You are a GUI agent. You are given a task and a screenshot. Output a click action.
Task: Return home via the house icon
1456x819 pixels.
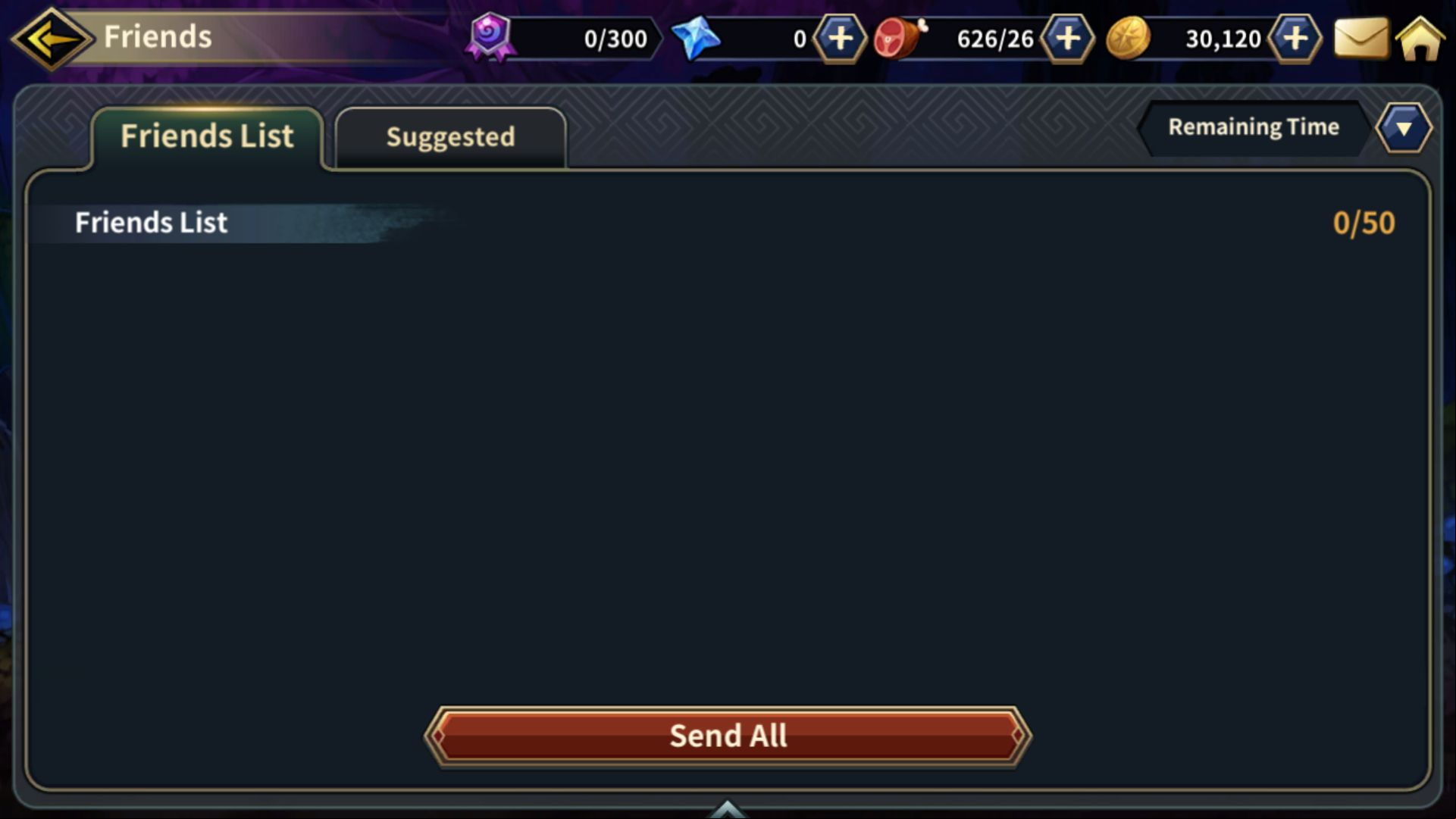pyautogui.click(x=1420, y=38)
